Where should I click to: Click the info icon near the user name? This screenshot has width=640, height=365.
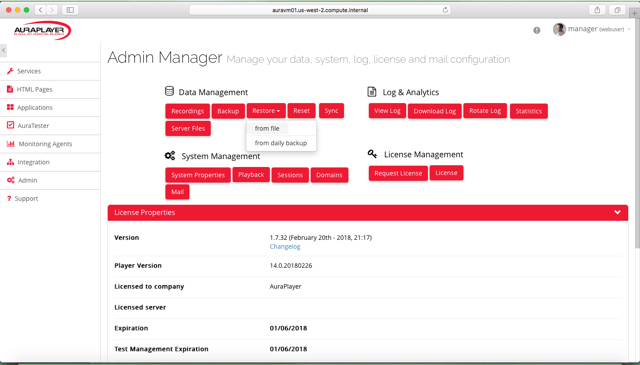coord(537,30)
